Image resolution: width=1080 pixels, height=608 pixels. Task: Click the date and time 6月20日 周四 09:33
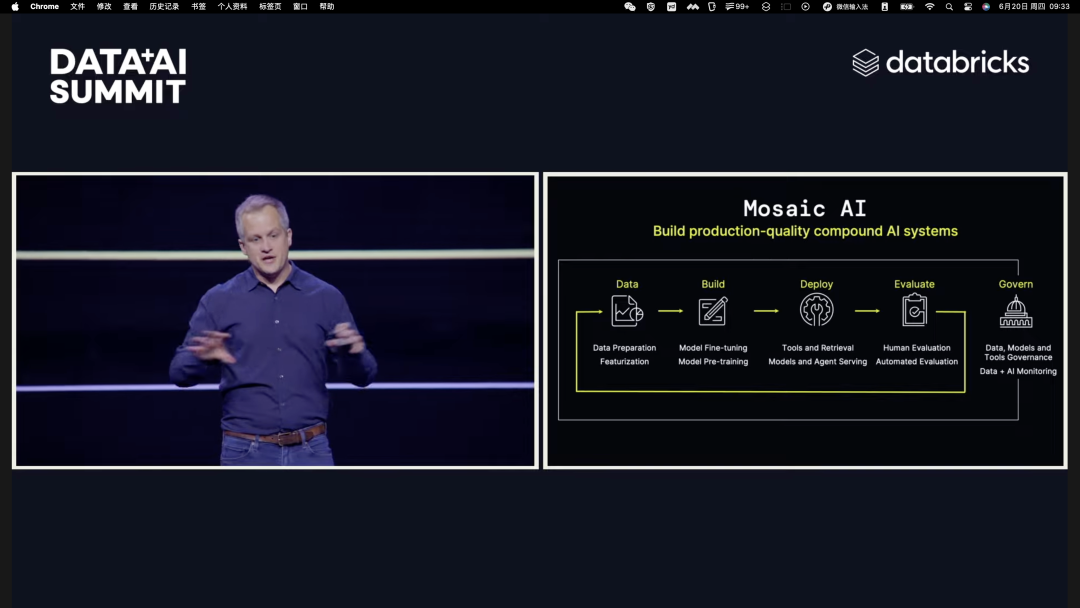1034,7
